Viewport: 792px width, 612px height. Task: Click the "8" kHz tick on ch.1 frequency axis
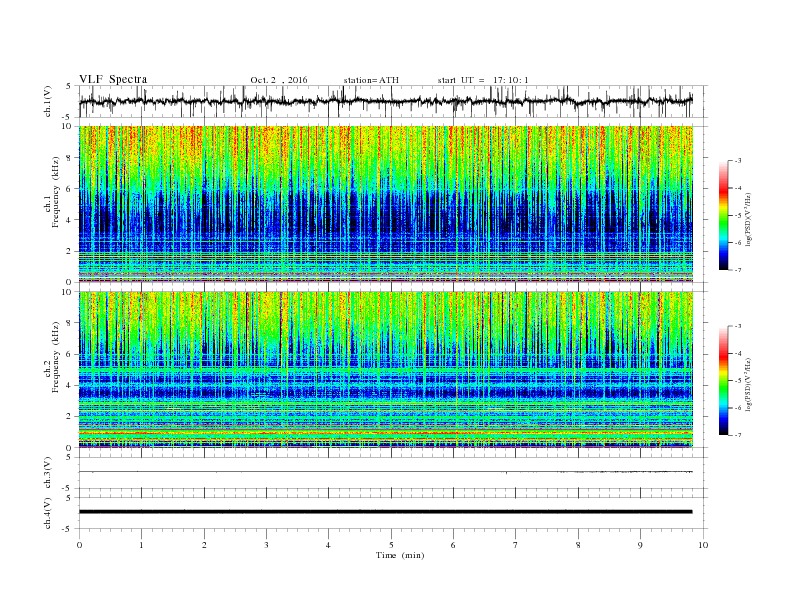pyautogui.click(x=70, y=158)
